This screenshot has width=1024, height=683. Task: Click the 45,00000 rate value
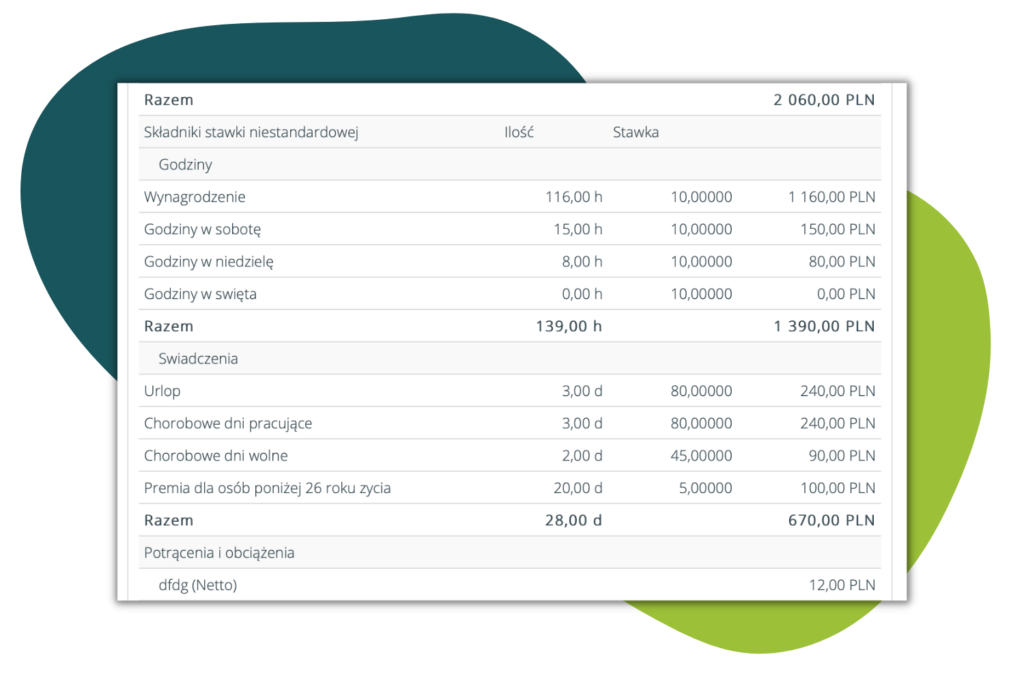(x=701, y=456)
